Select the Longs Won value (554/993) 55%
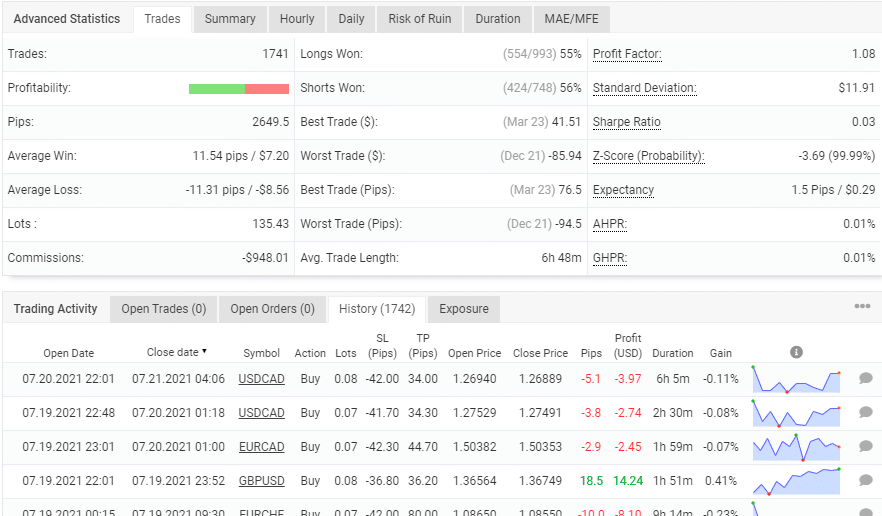882x516 pixels. coord(542,54)
